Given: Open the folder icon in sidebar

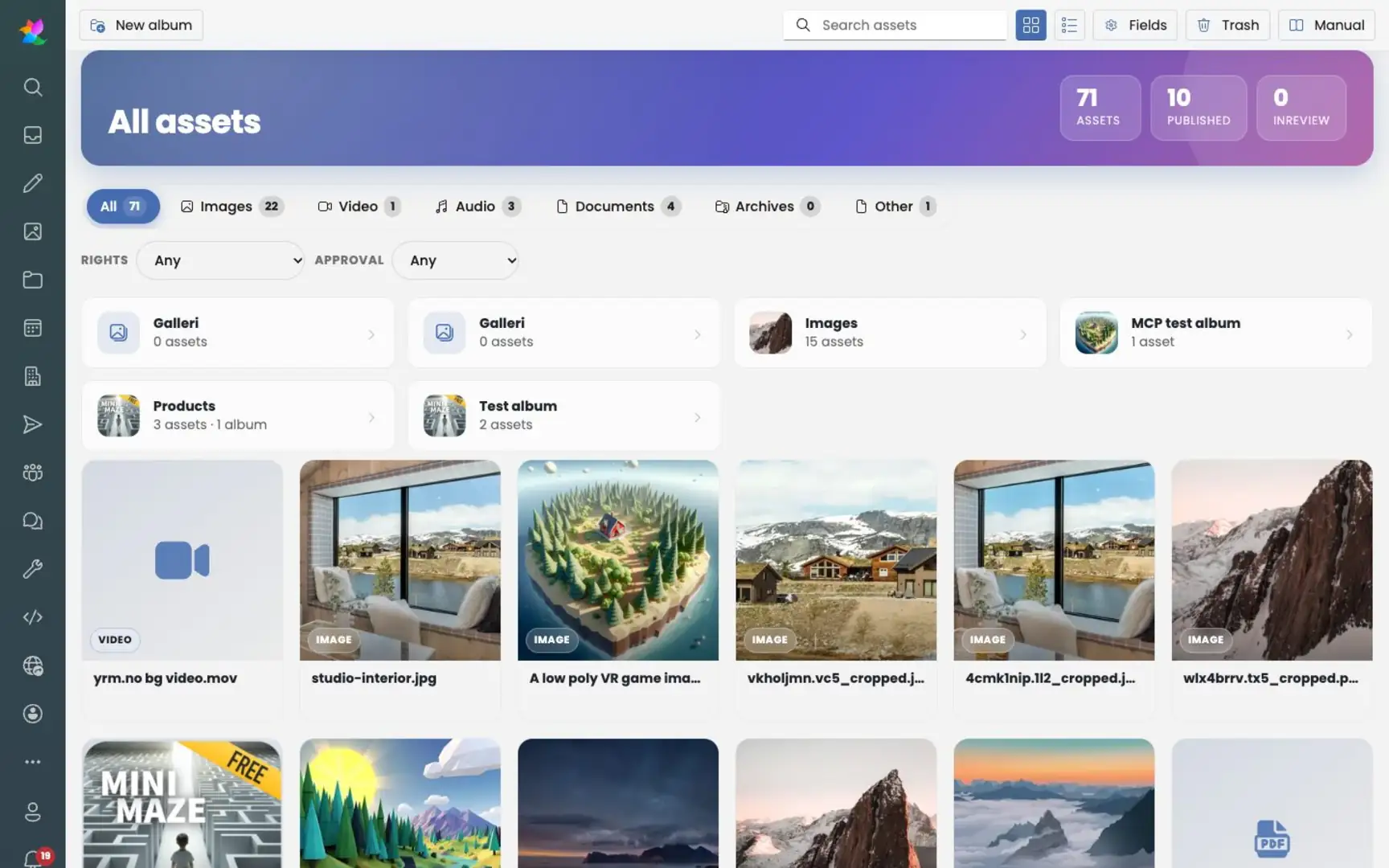Looking at the screenshot, I should click(x=32, y=280).
